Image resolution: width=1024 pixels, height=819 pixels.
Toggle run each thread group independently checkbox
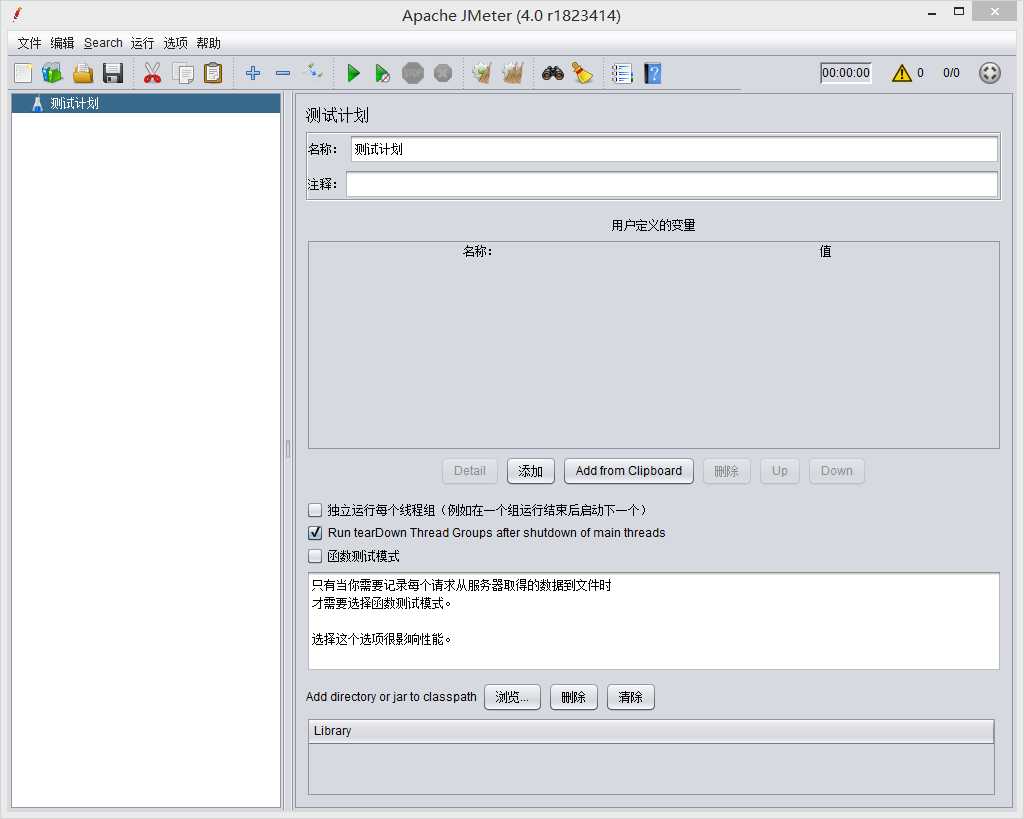click(x=315, y=509)
